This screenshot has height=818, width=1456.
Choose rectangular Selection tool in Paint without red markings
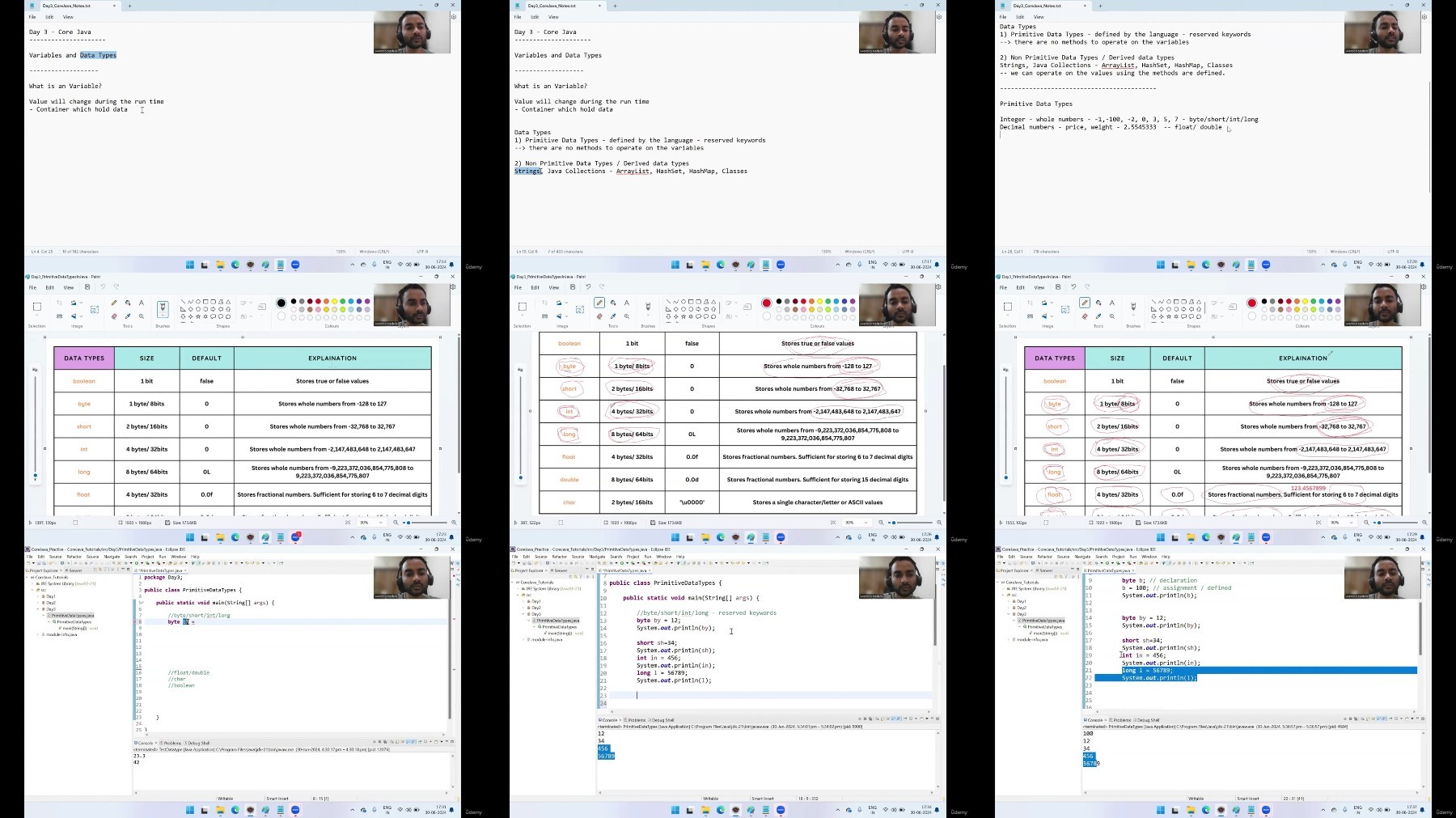tap(36, 307)
